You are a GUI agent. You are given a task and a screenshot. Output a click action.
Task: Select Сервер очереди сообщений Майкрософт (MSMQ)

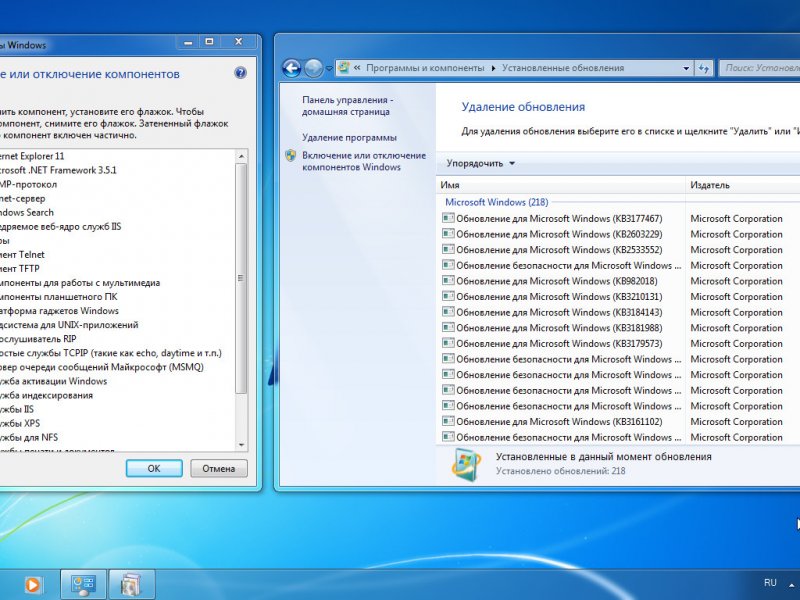click(x=102, y=367)
